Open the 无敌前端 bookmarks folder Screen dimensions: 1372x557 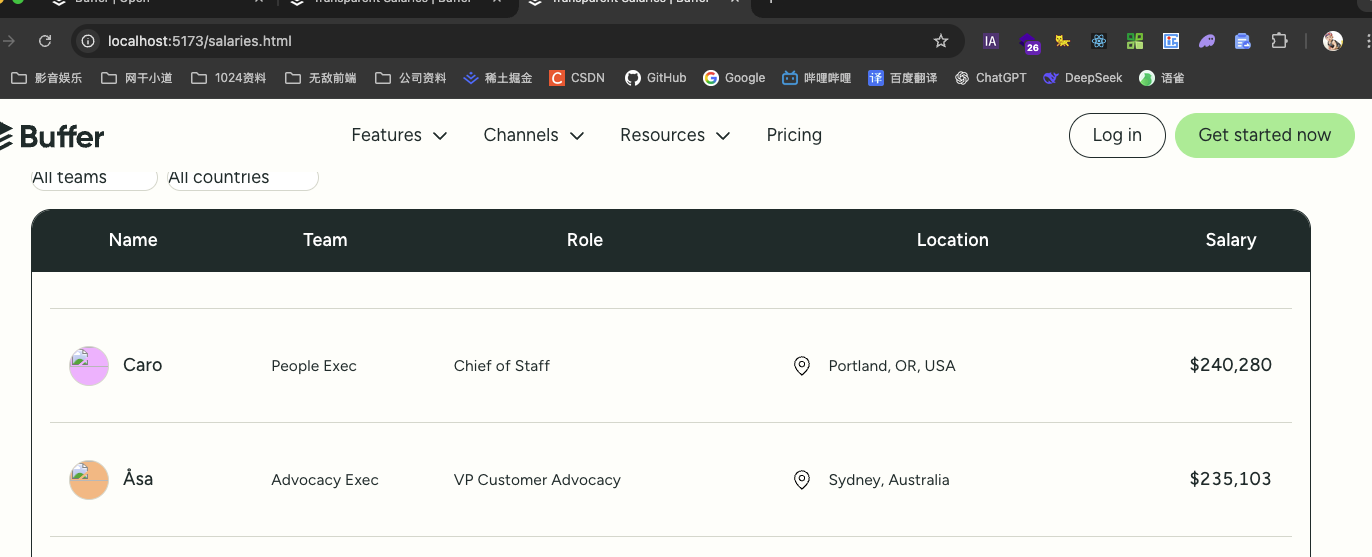pyautogui.click(x=321, y=78)
